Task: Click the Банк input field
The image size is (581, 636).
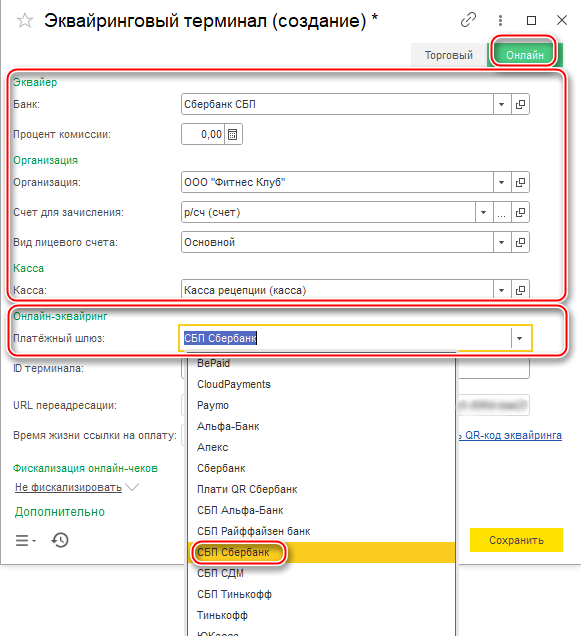Action: pyautogui.click(x=337, y=104)
